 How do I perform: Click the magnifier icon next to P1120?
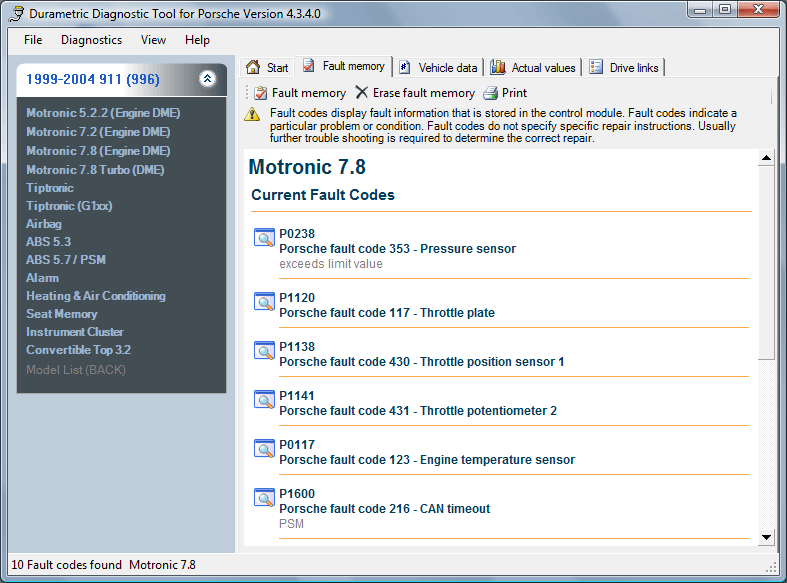[x=264, y=301]
